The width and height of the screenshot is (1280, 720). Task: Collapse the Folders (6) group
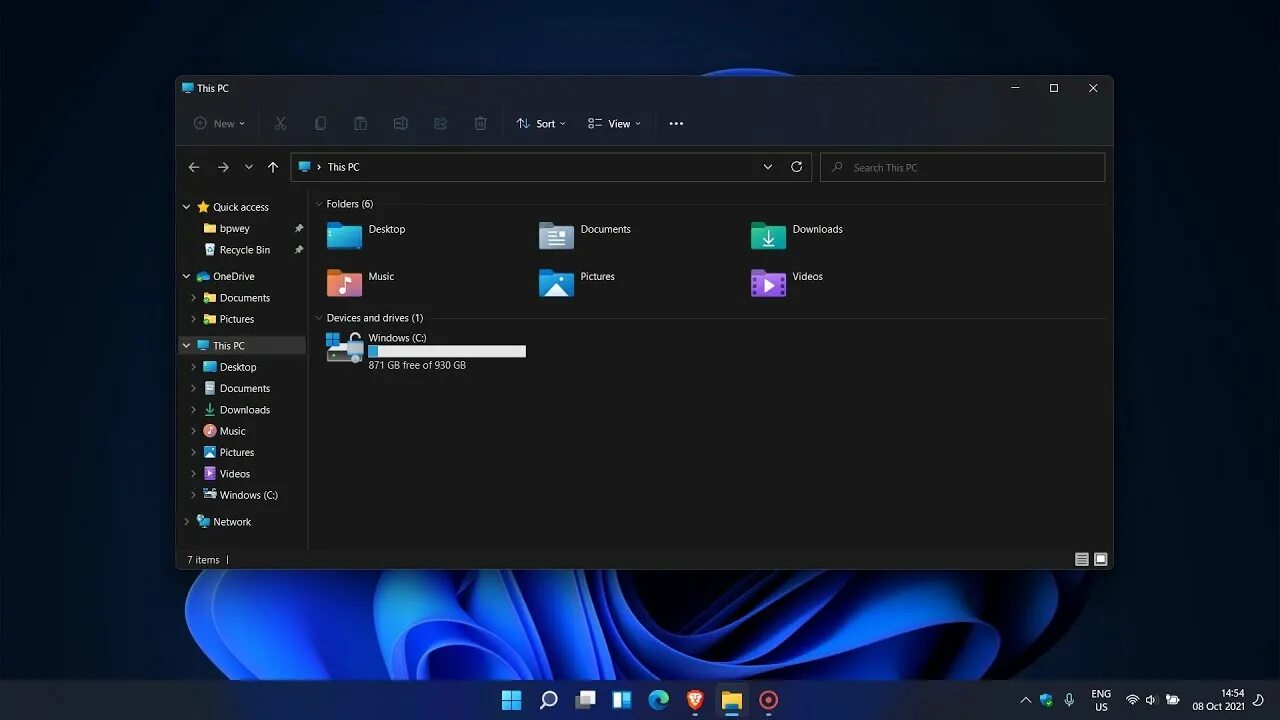(x=319, y=204)
